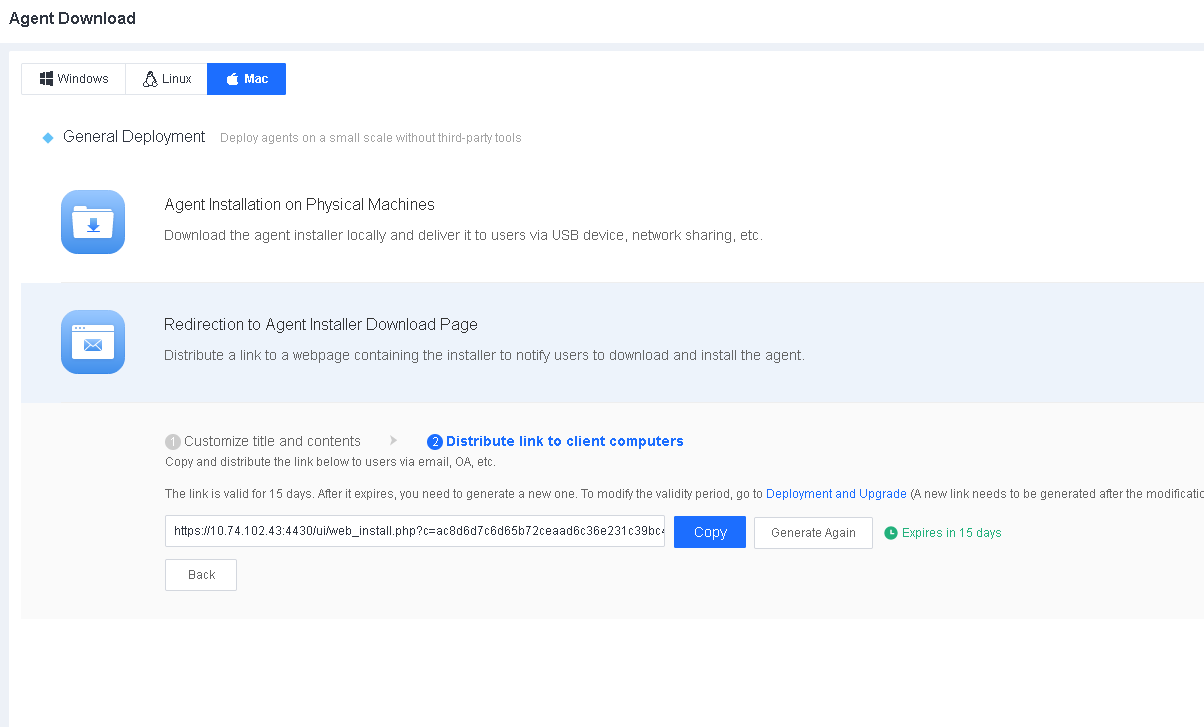Go back with the Back button
The image size is (1204, 727).
[x=201, y=575]
